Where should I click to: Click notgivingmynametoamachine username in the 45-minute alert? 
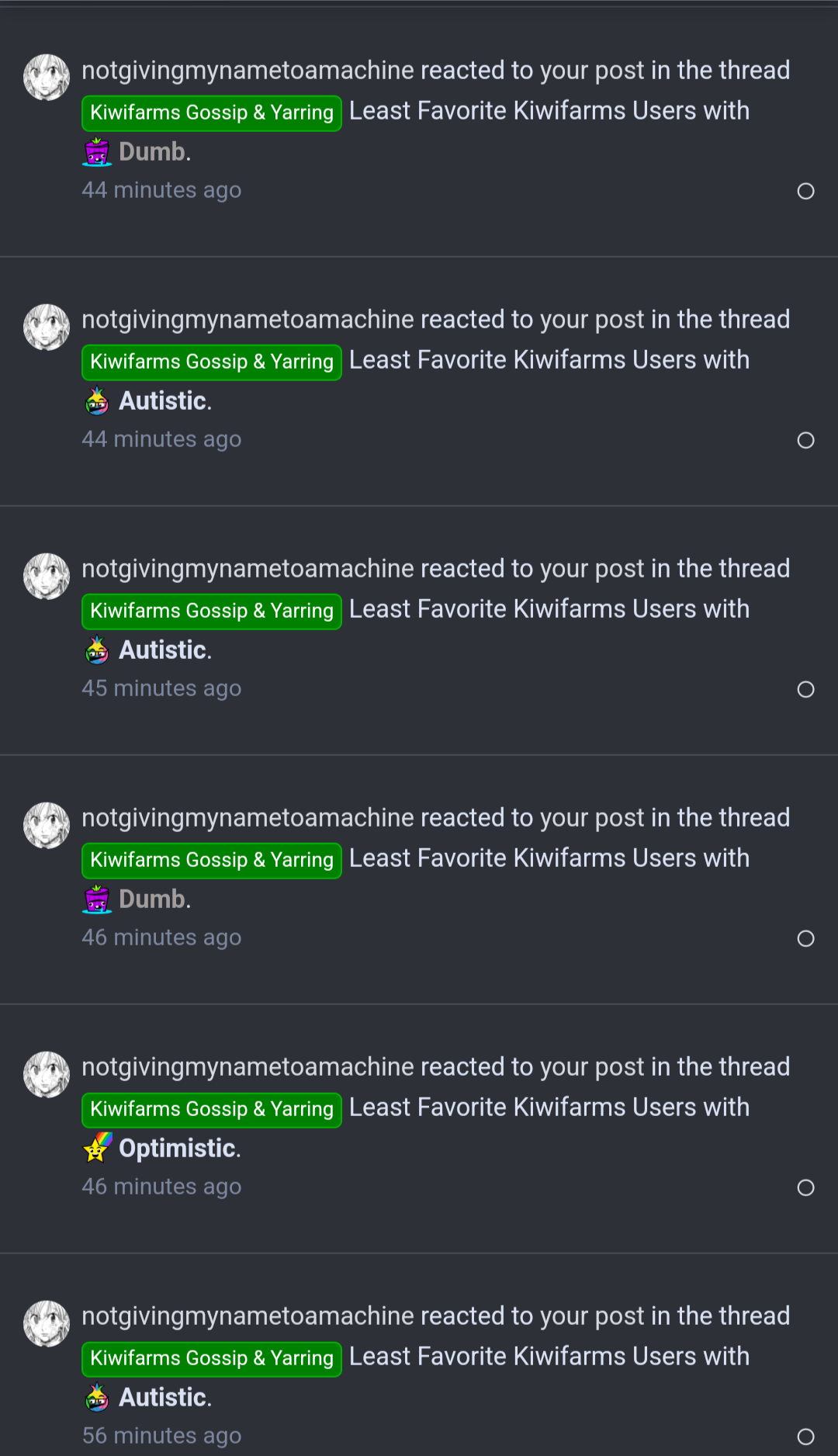tap(248, 569)
